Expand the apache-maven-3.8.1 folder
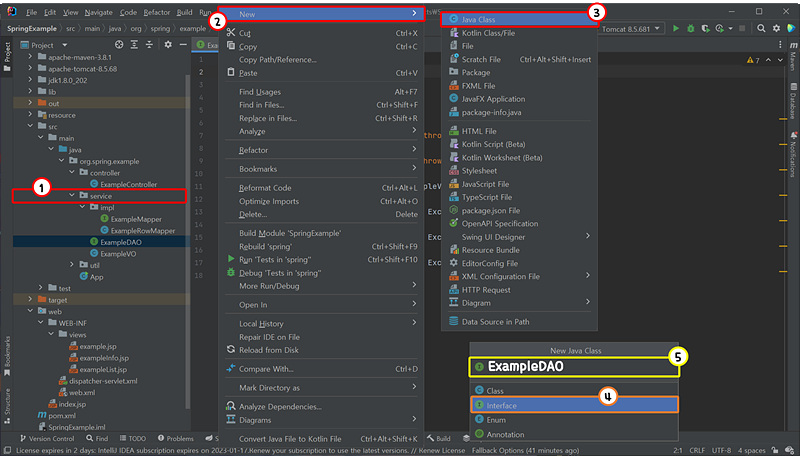Viewport: 800px width, 456px height. [x=30, y=57]
